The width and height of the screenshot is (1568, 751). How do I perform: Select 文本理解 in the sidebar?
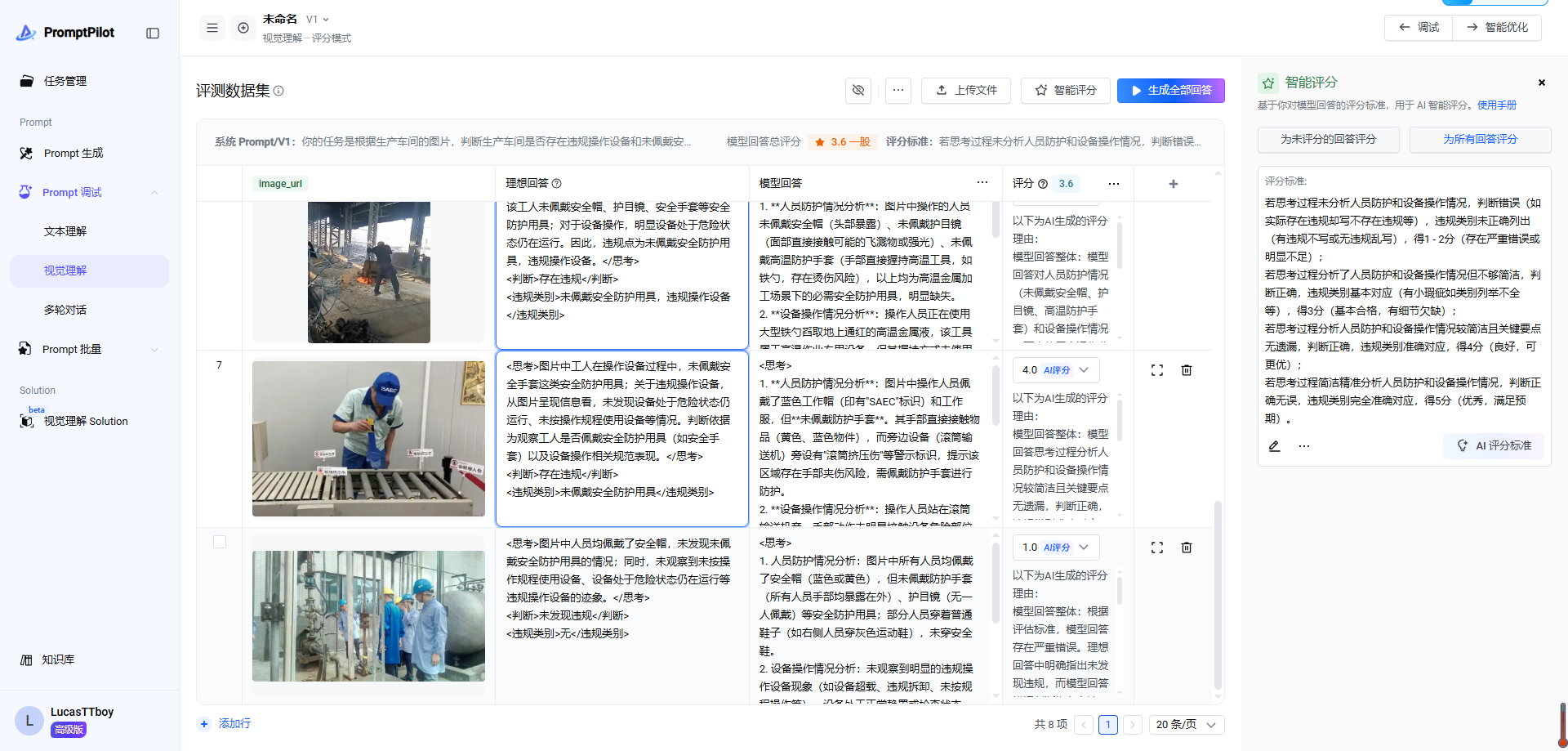[x=65, y=231]
